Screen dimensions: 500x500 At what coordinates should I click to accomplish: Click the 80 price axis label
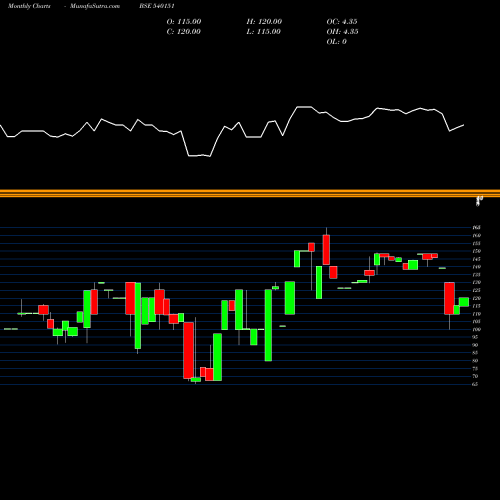(x=475, y=361)
